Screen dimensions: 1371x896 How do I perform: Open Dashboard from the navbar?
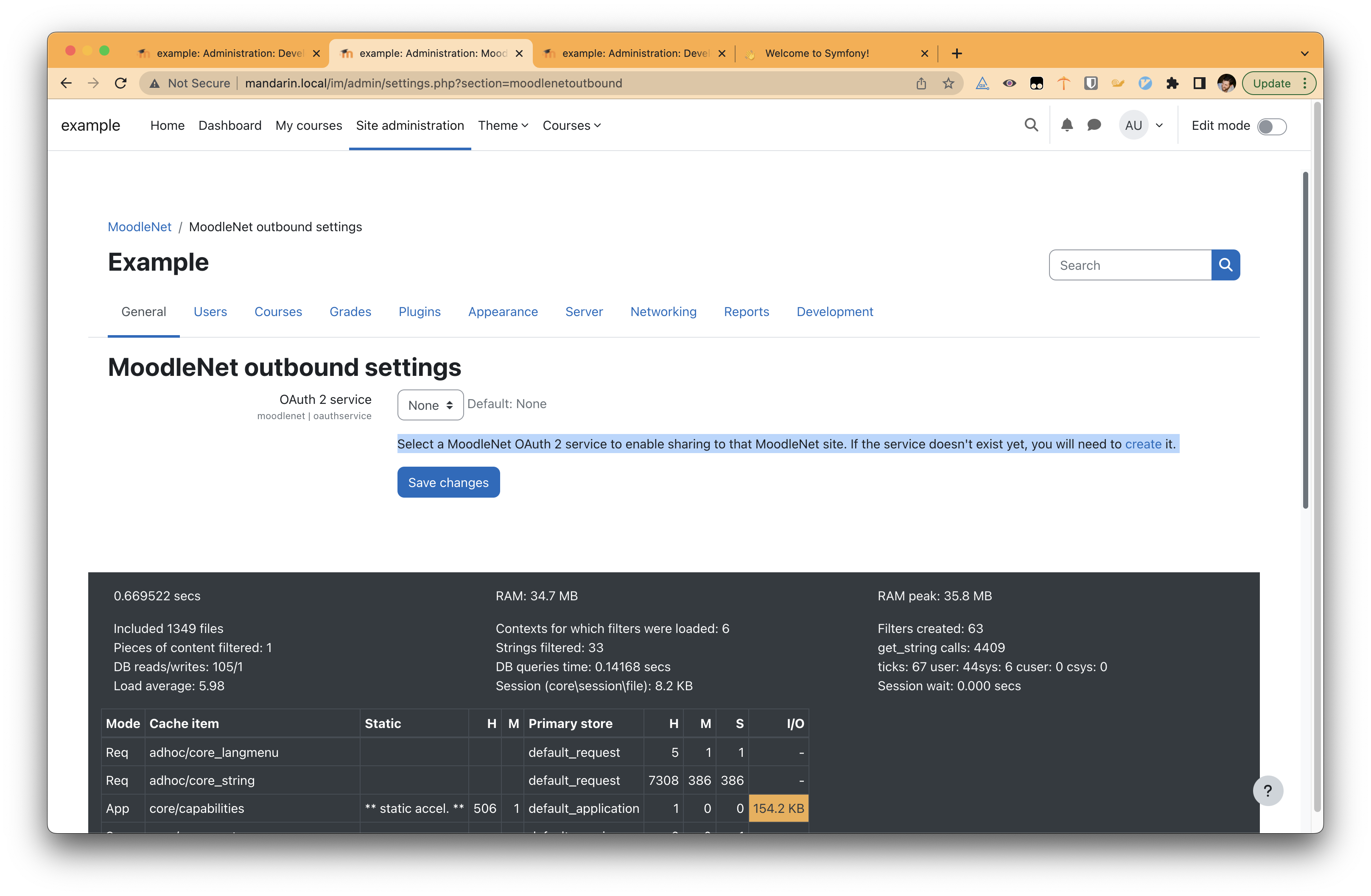(230, 125)
